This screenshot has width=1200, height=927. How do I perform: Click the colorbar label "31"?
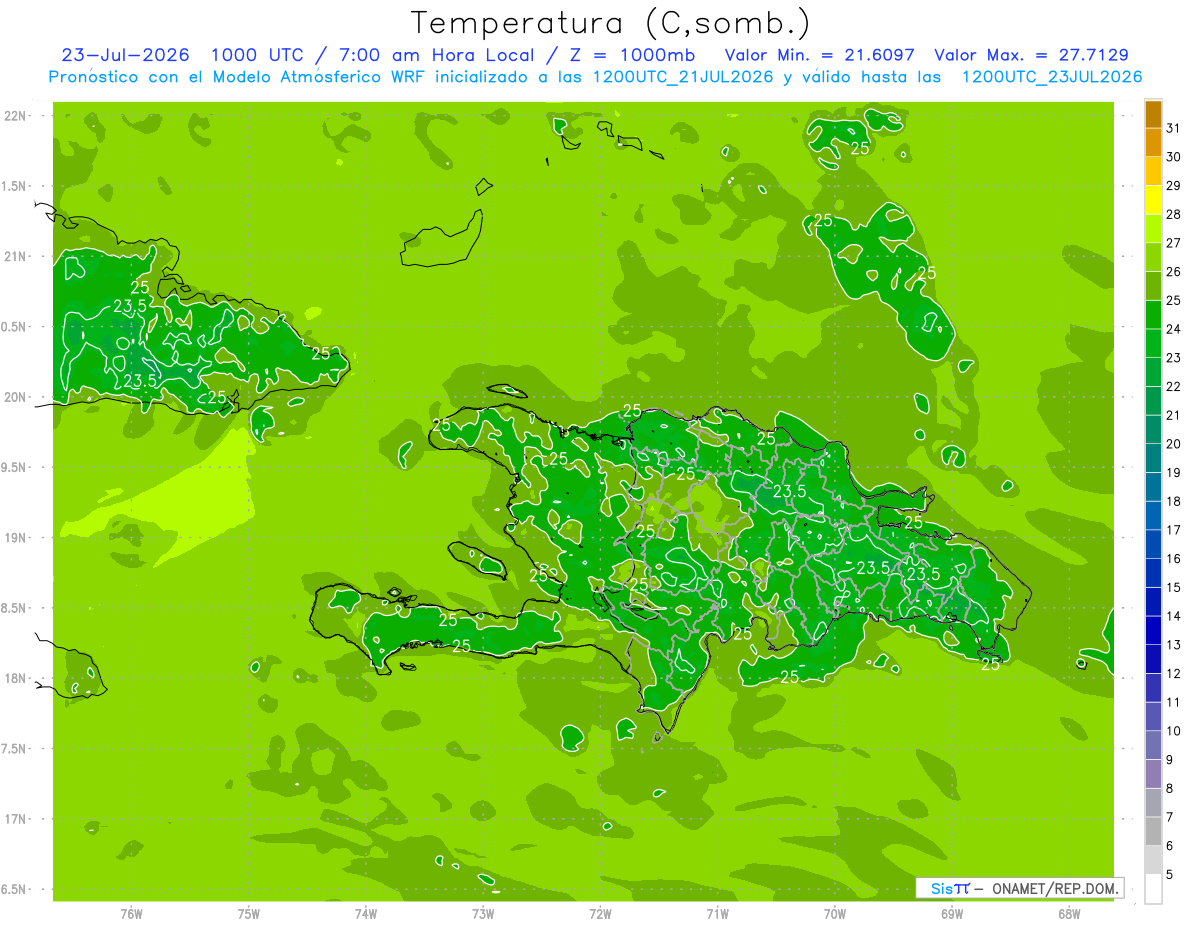click(1174, 127)
